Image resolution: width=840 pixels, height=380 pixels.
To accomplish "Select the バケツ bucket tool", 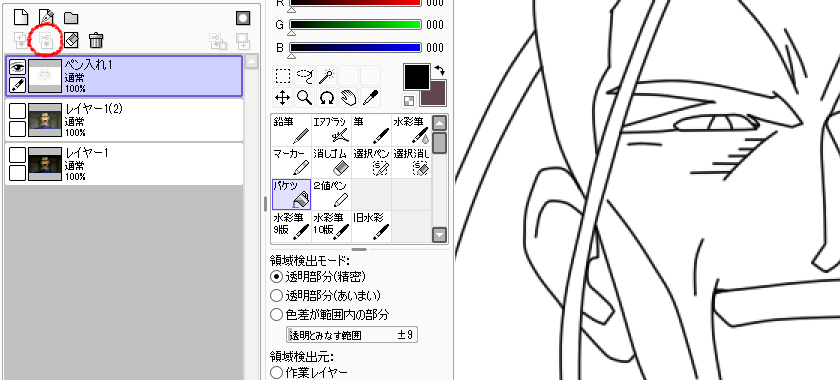I will 291,194.
